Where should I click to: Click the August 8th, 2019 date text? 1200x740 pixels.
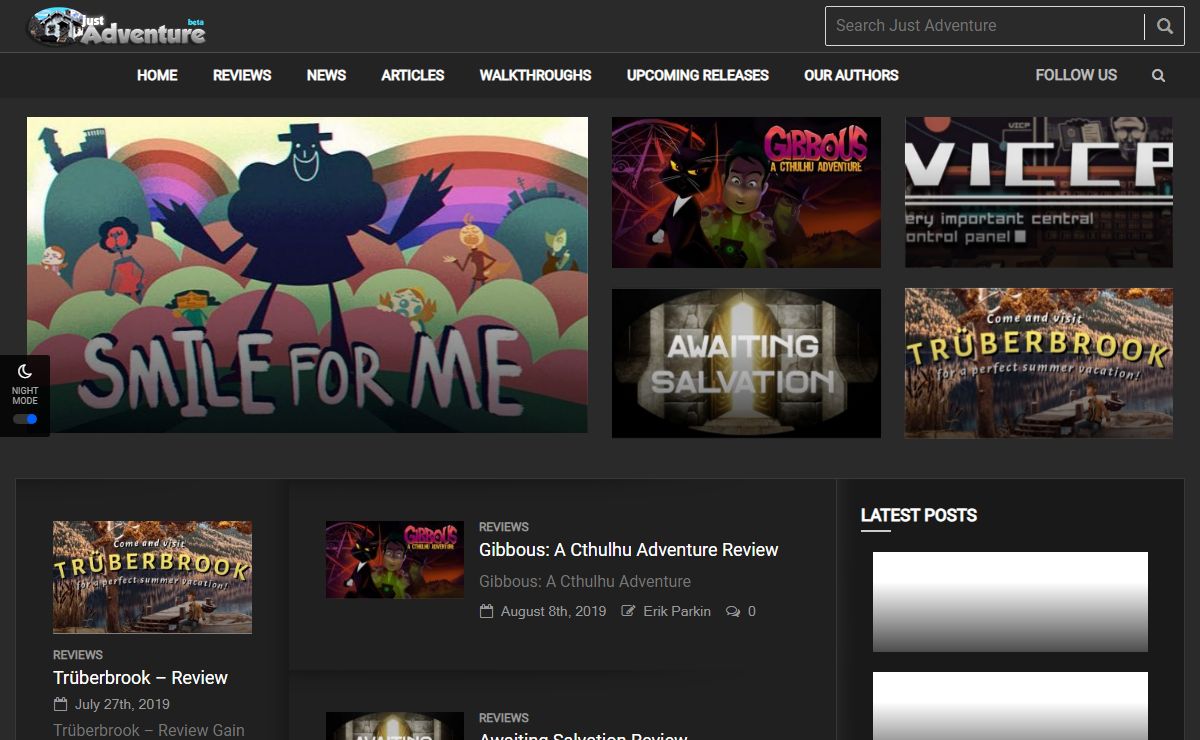pyautogui.click(x=553, y=611)
